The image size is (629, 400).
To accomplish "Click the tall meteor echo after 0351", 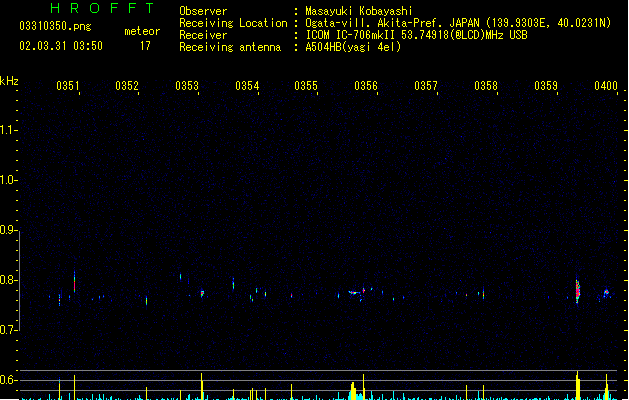I will click(x=74, y=282).
